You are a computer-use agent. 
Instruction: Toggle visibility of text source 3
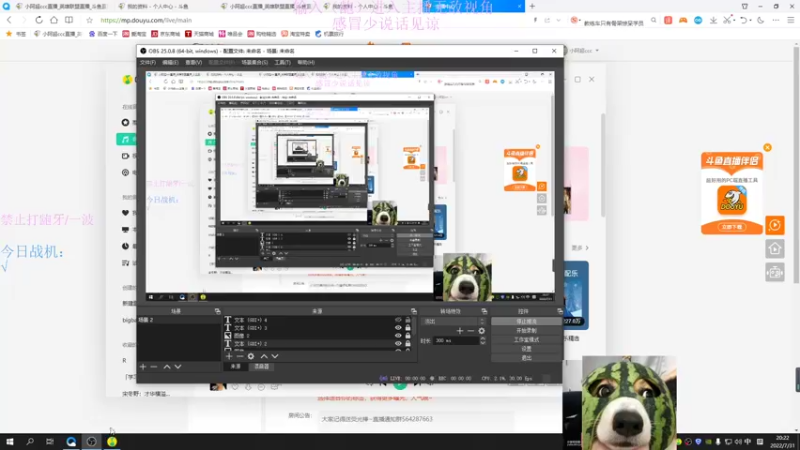tap(398, 328)
